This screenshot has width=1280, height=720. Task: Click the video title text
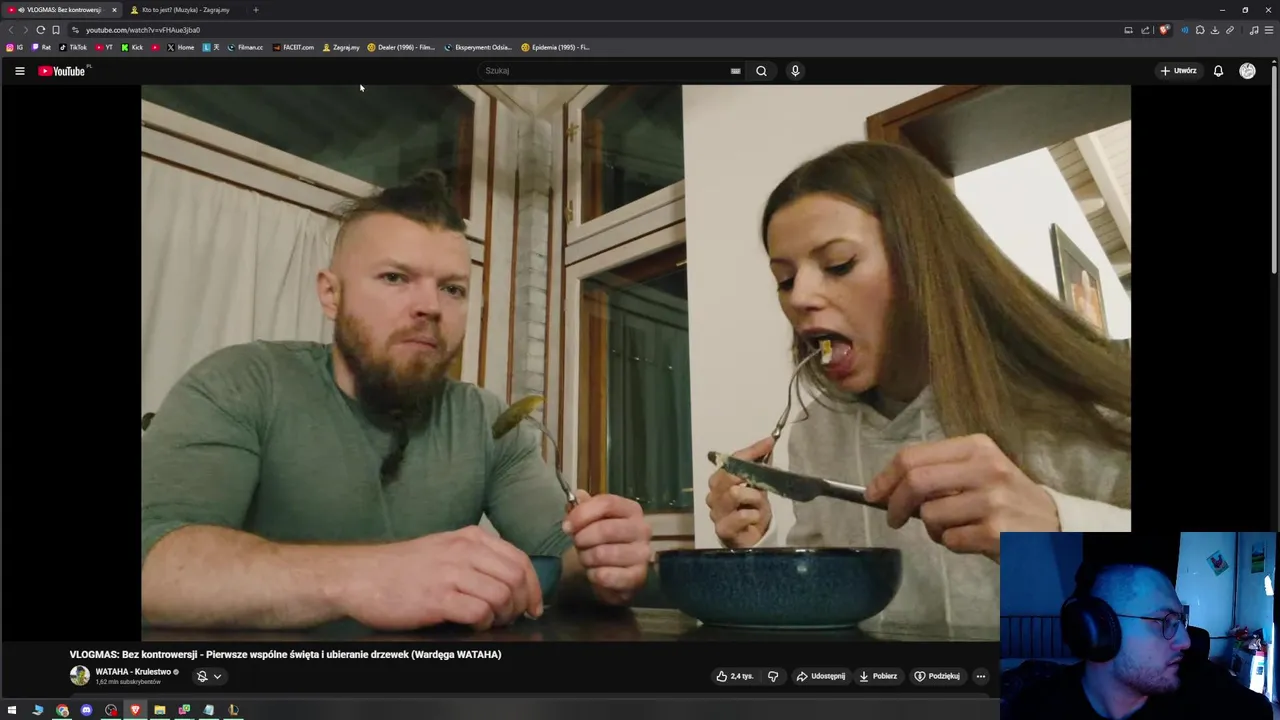285,654
